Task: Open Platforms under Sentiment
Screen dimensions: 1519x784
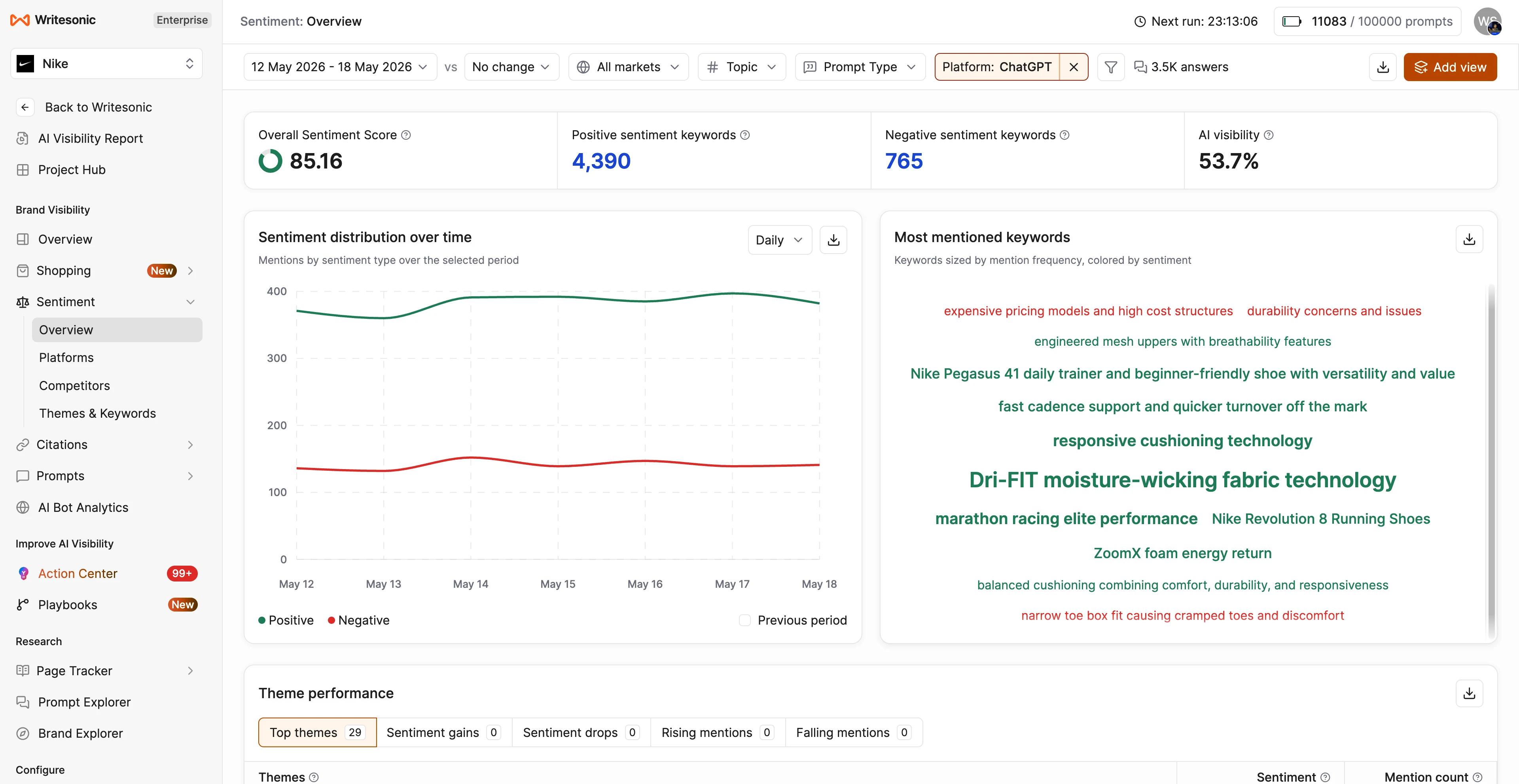Action: pos(117,358)
